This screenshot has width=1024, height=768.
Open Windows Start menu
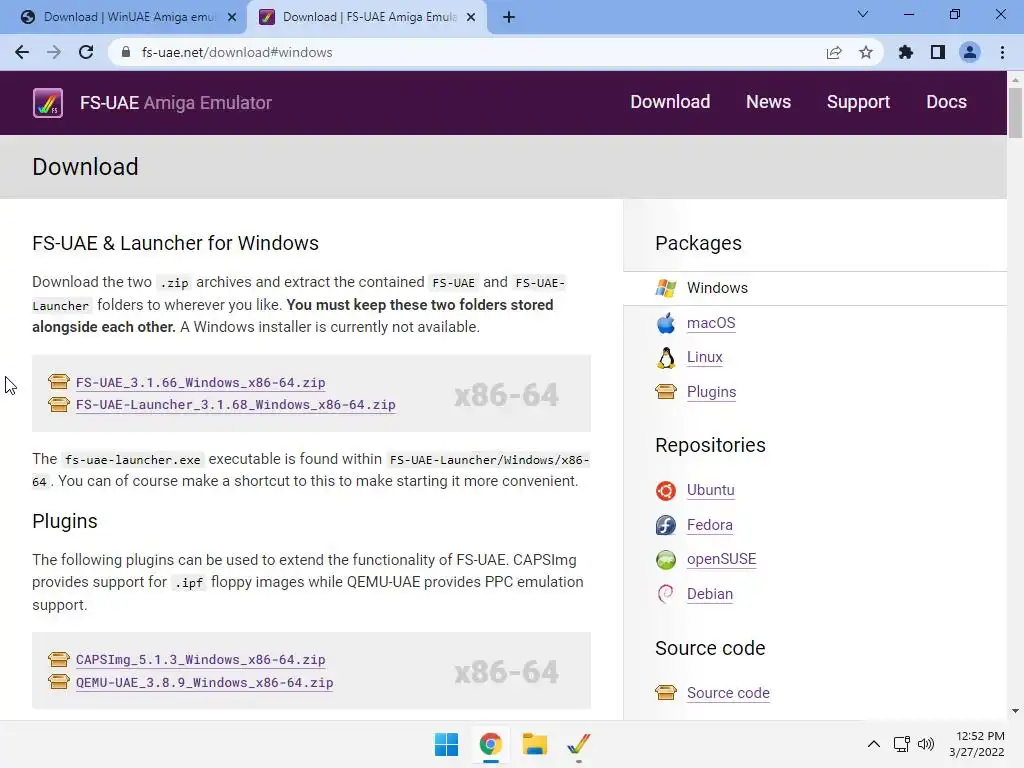click(x=447, y=744)
